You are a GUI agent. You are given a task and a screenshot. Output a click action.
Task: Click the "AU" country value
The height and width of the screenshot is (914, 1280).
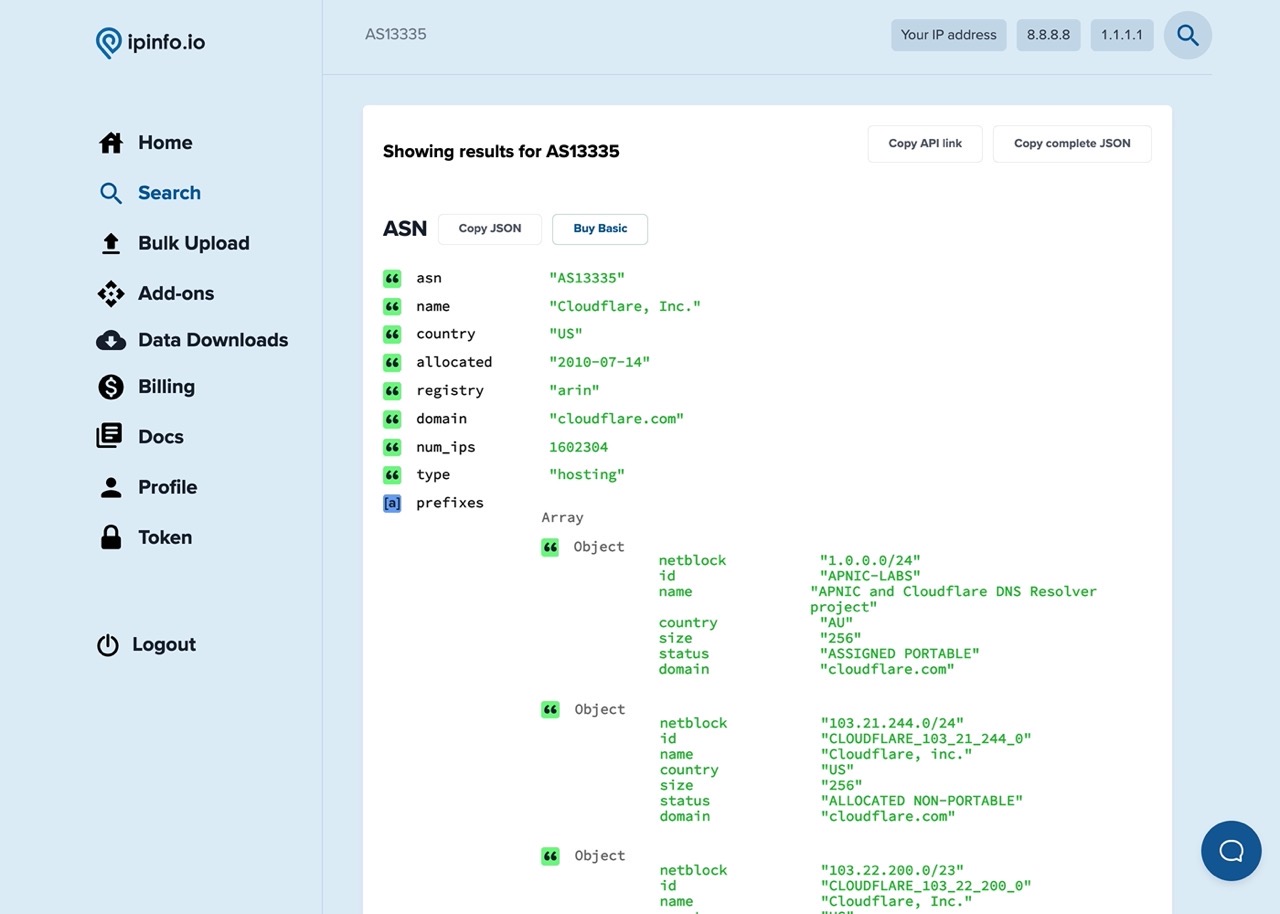pyautogui.click(x=837, y=623)
